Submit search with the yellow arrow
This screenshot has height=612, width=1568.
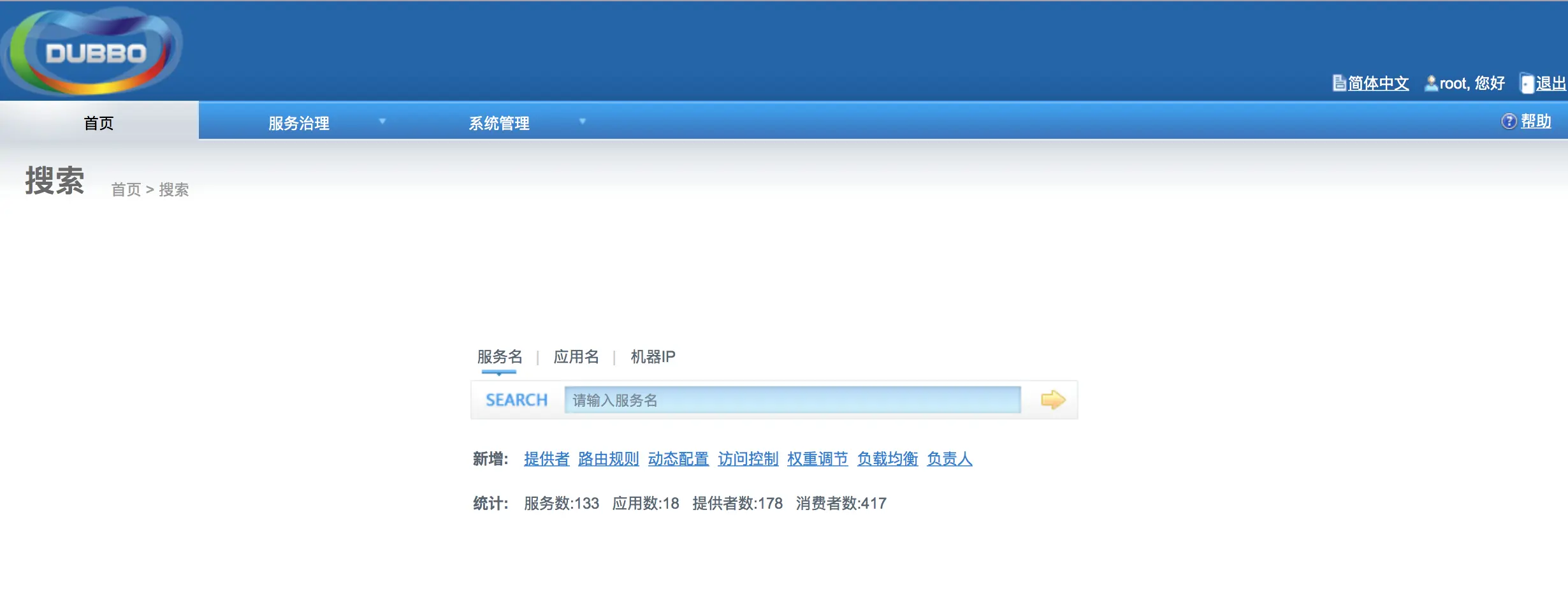[1053, 400]
